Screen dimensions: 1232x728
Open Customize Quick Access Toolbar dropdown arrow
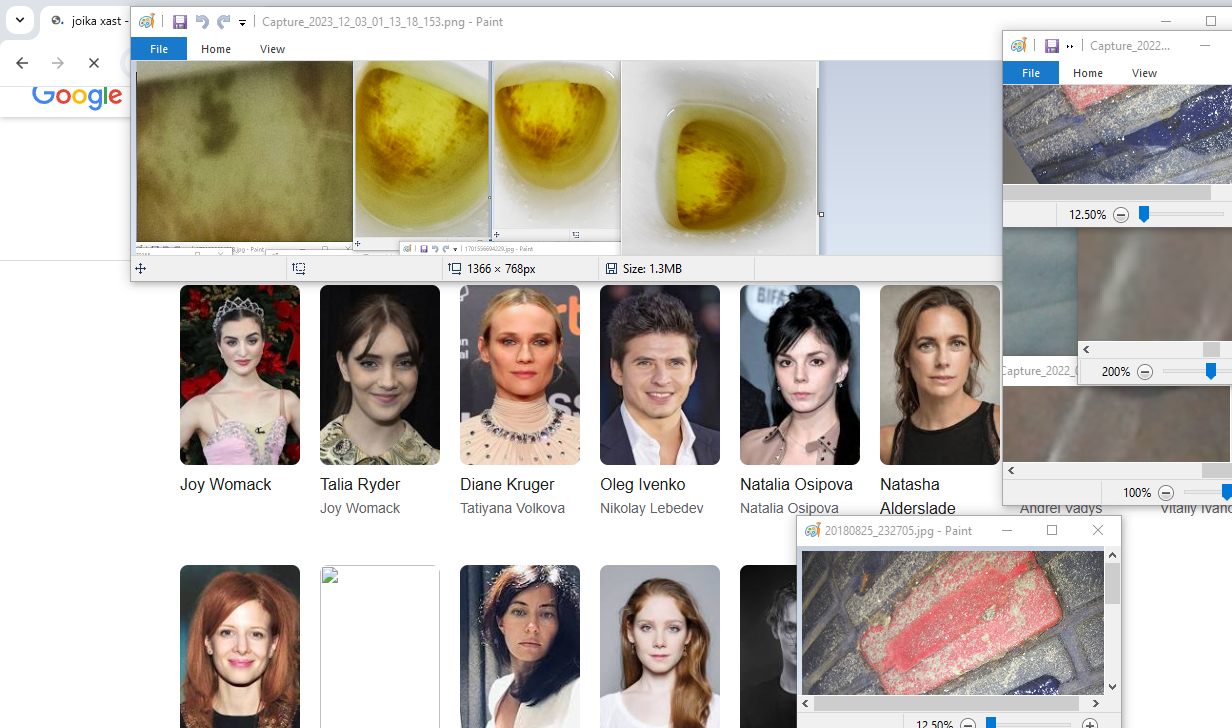[242, 23]
